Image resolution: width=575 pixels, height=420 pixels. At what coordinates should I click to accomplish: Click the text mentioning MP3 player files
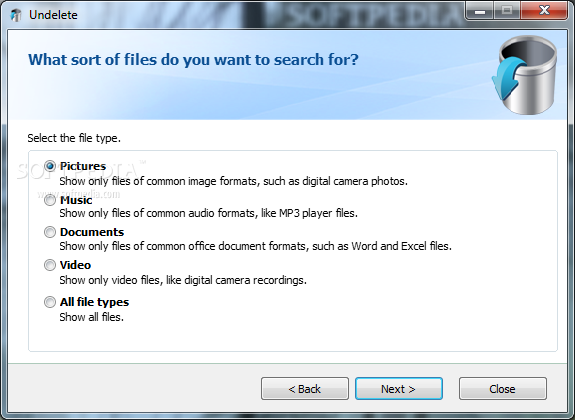point(208,213)
